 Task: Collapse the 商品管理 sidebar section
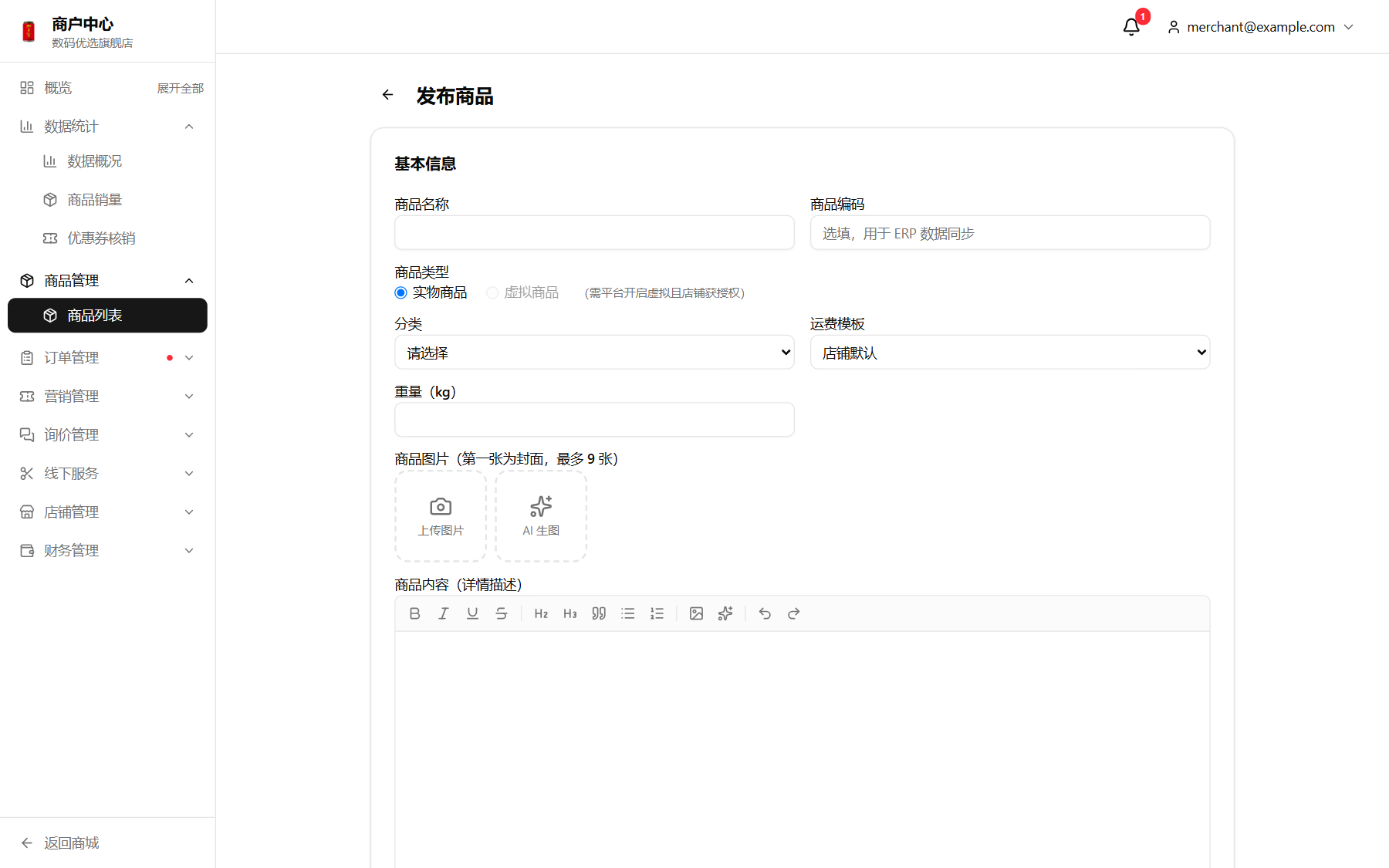107,281
